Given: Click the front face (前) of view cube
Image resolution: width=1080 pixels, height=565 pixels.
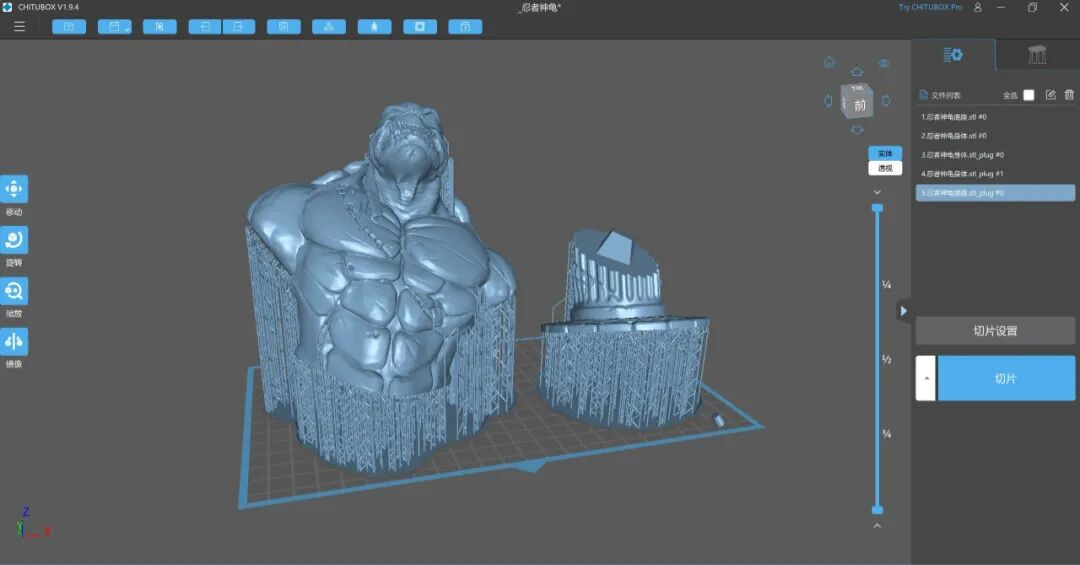Looking at the screenshot, I should point(860,105).
